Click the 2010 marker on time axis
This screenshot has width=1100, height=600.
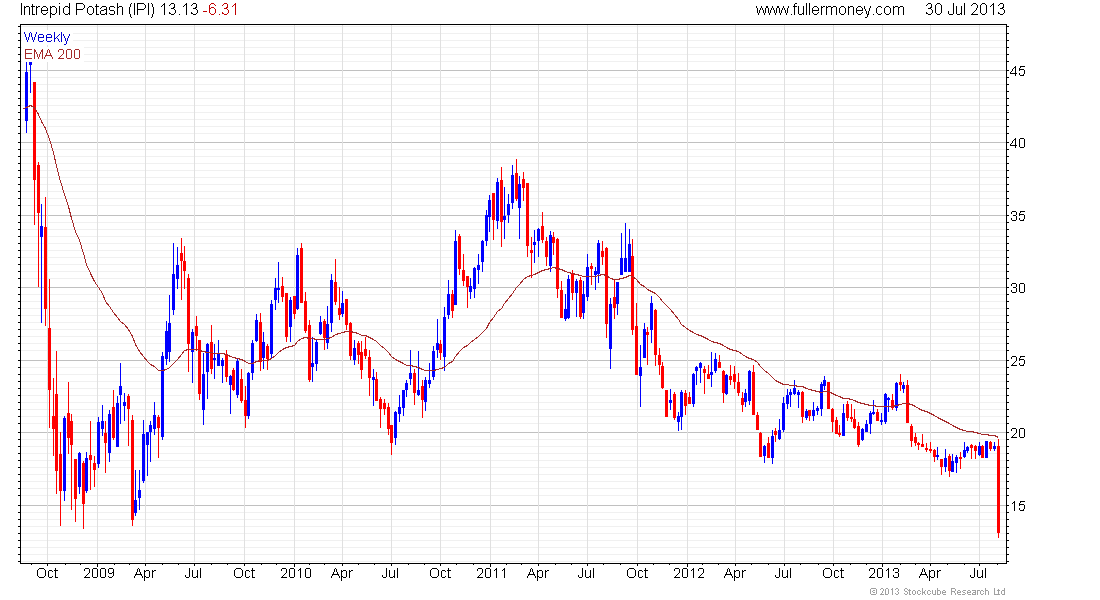tap(295, 574)
